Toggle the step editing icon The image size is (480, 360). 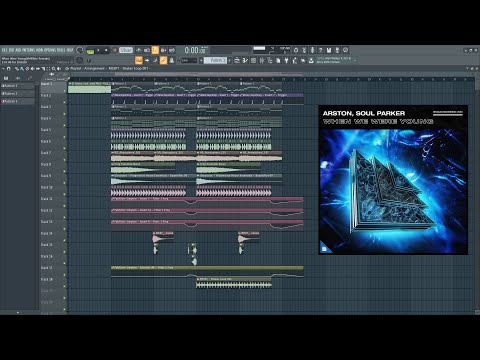155,60
